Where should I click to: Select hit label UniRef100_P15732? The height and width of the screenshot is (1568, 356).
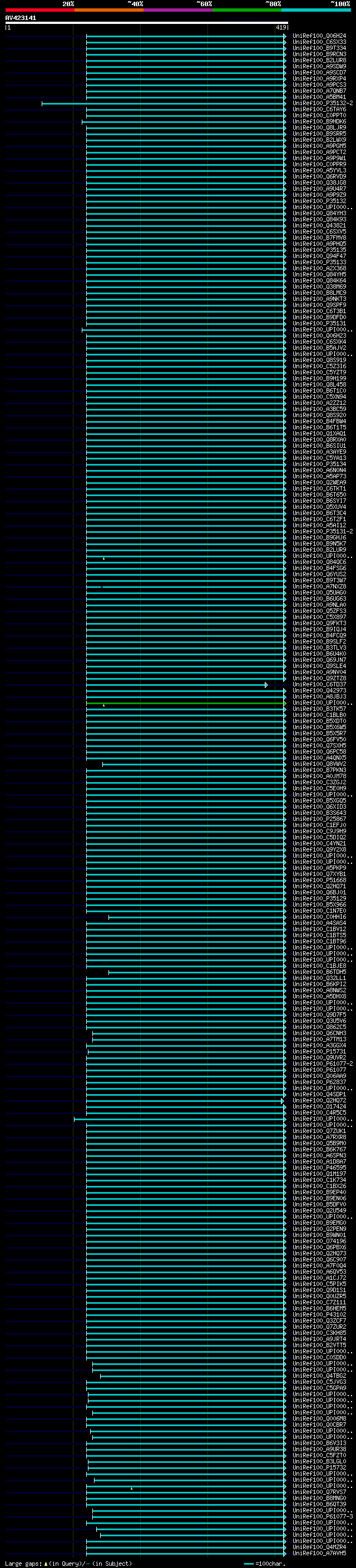319,1467
